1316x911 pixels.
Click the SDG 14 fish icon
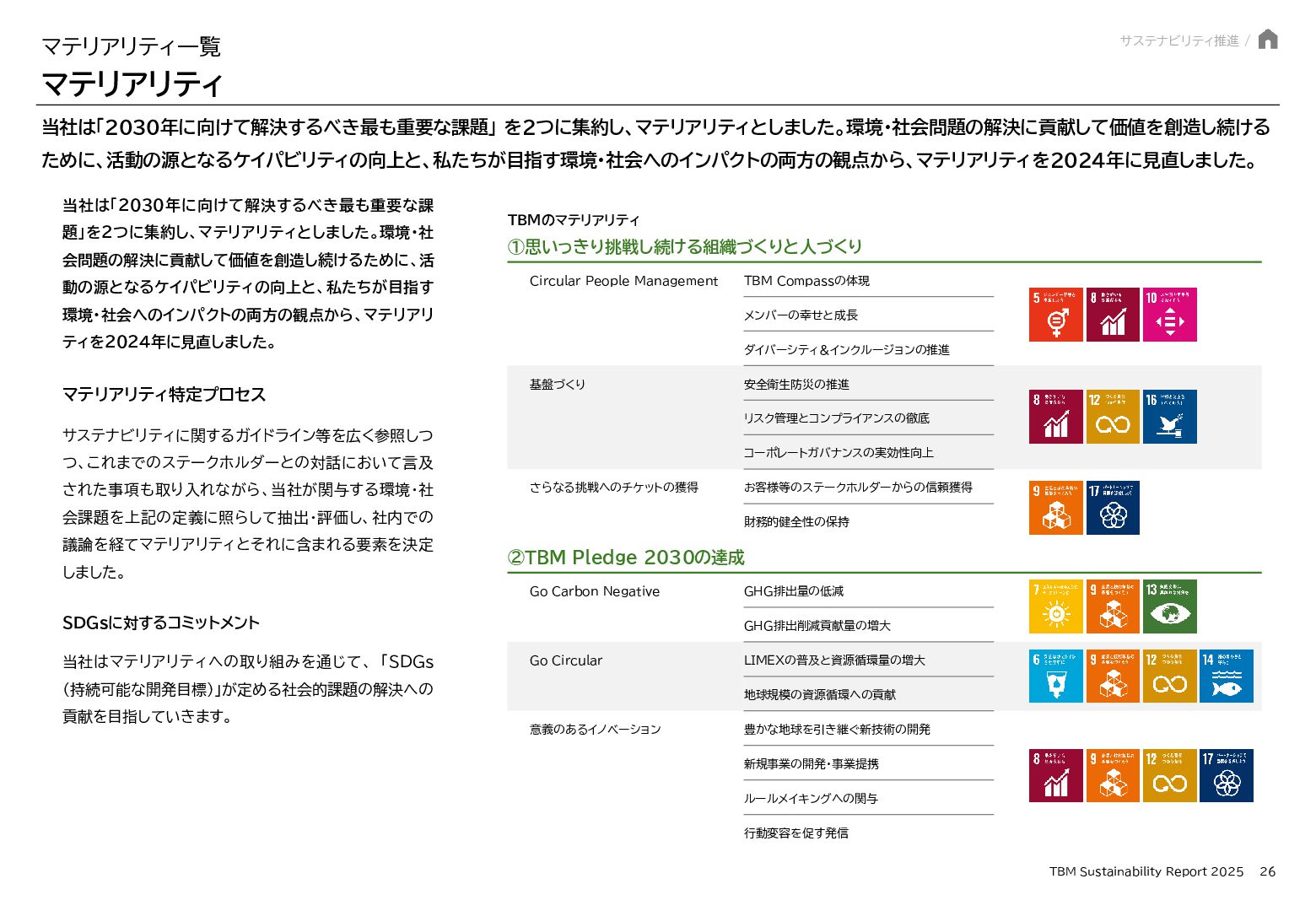tap(1227, 677)
